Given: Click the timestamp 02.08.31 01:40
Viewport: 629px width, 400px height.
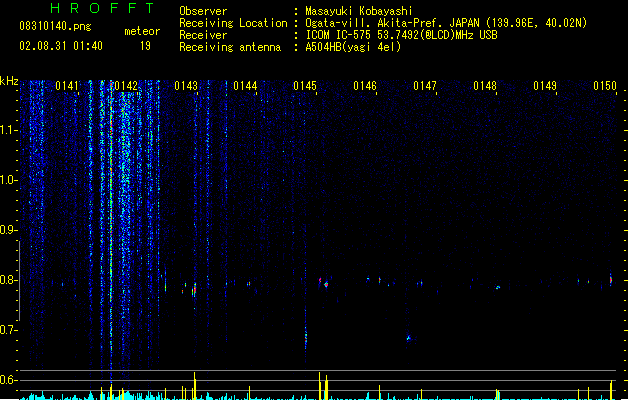Looking at the screenshot, I should [x=61, y=46].
